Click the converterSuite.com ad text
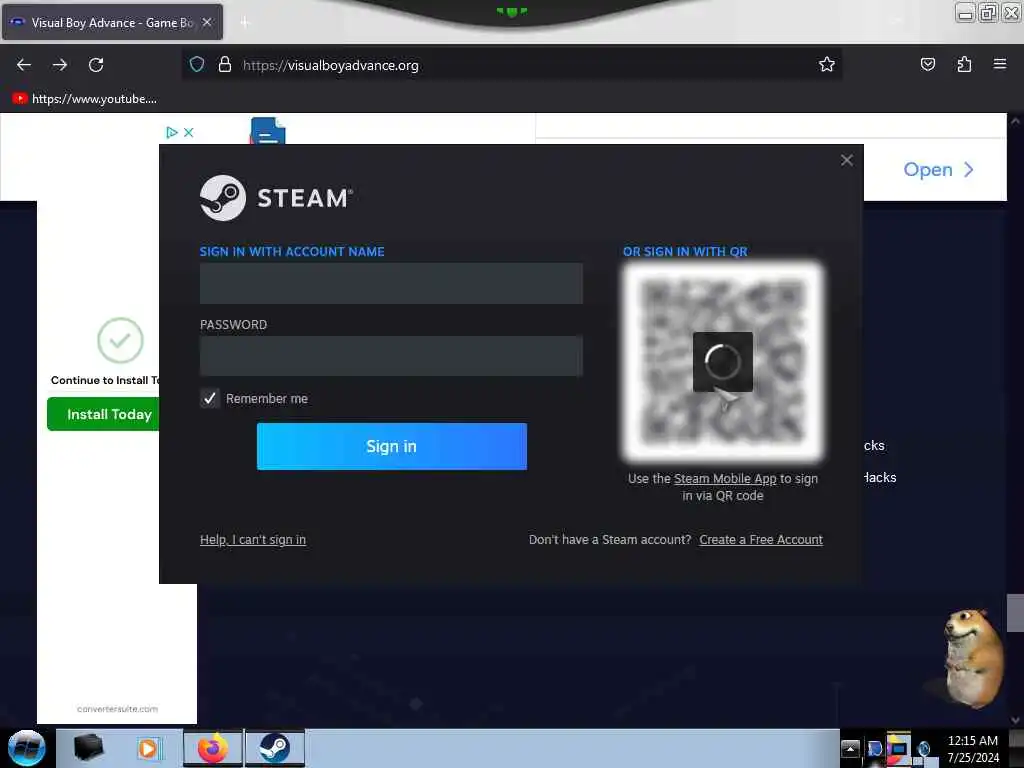Viewport: 1024px width, 768px height. tap(118, 709)
